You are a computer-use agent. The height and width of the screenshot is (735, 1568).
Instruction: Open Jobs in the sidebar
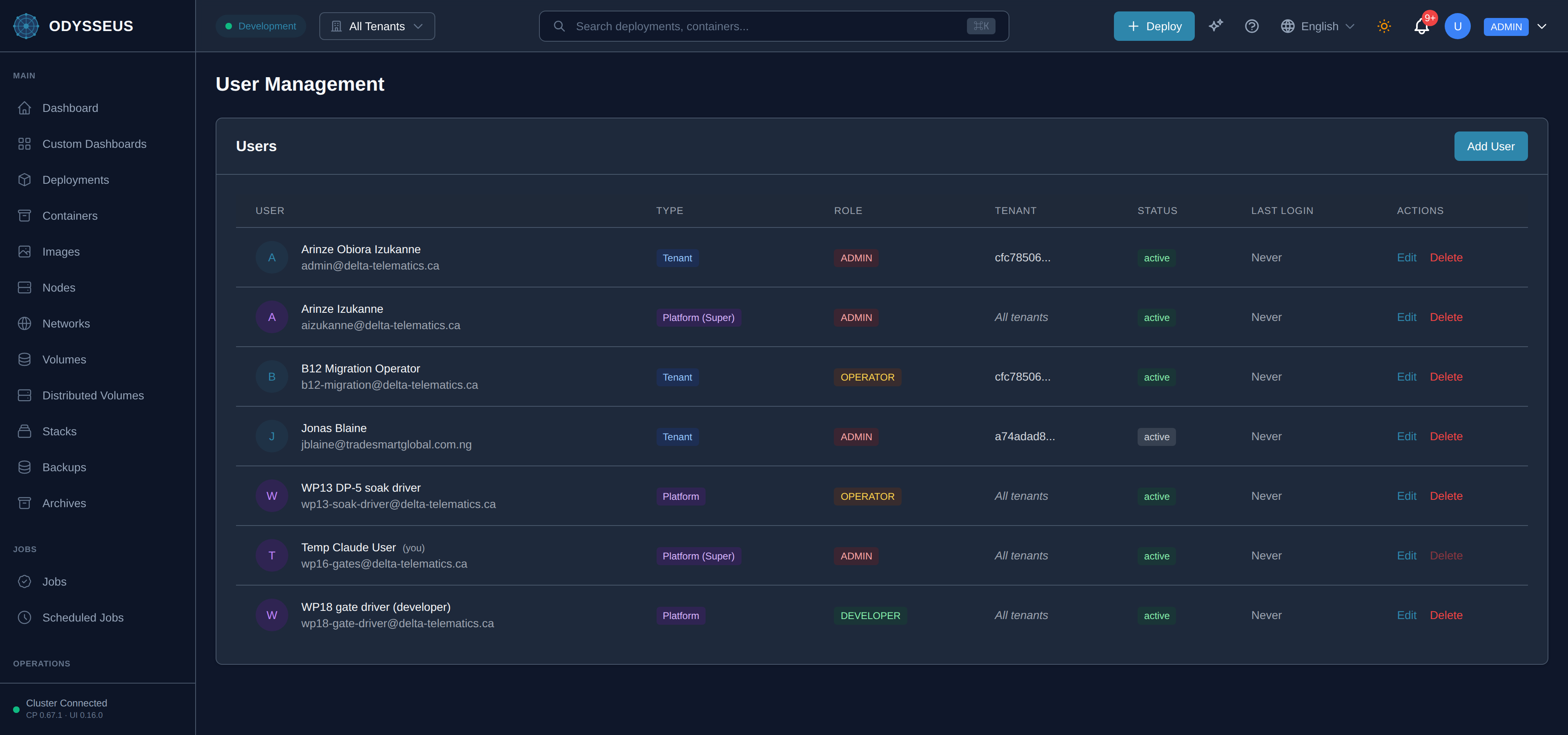pos(98,581)
